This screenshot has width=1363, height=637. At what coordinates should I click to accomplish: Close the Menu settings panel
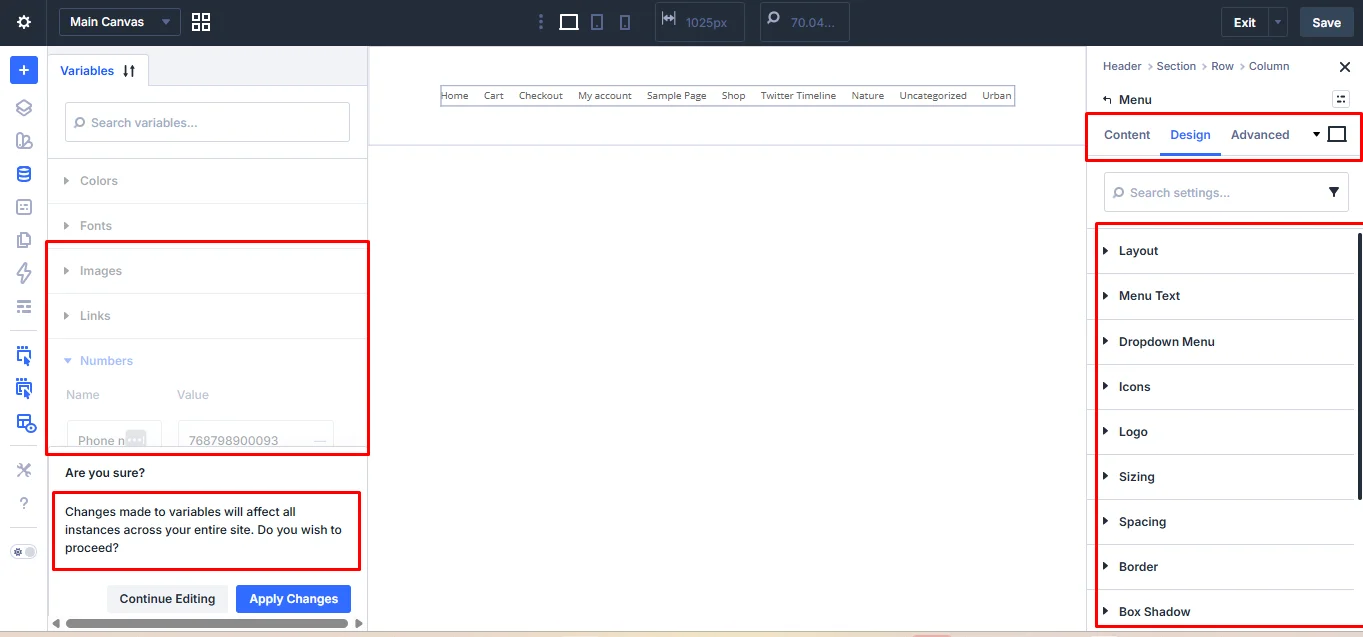point(1344,67)
